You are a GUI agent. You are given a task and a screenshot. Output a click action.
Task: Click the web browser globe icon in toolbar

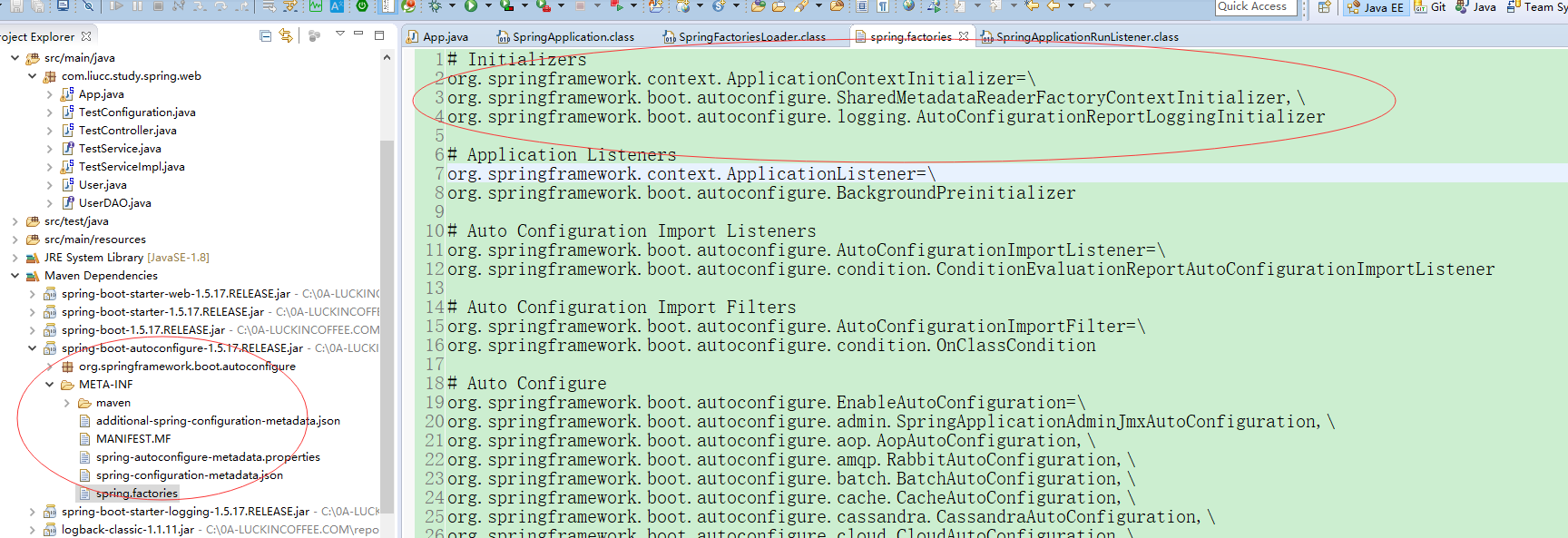(x=908, y=5)
